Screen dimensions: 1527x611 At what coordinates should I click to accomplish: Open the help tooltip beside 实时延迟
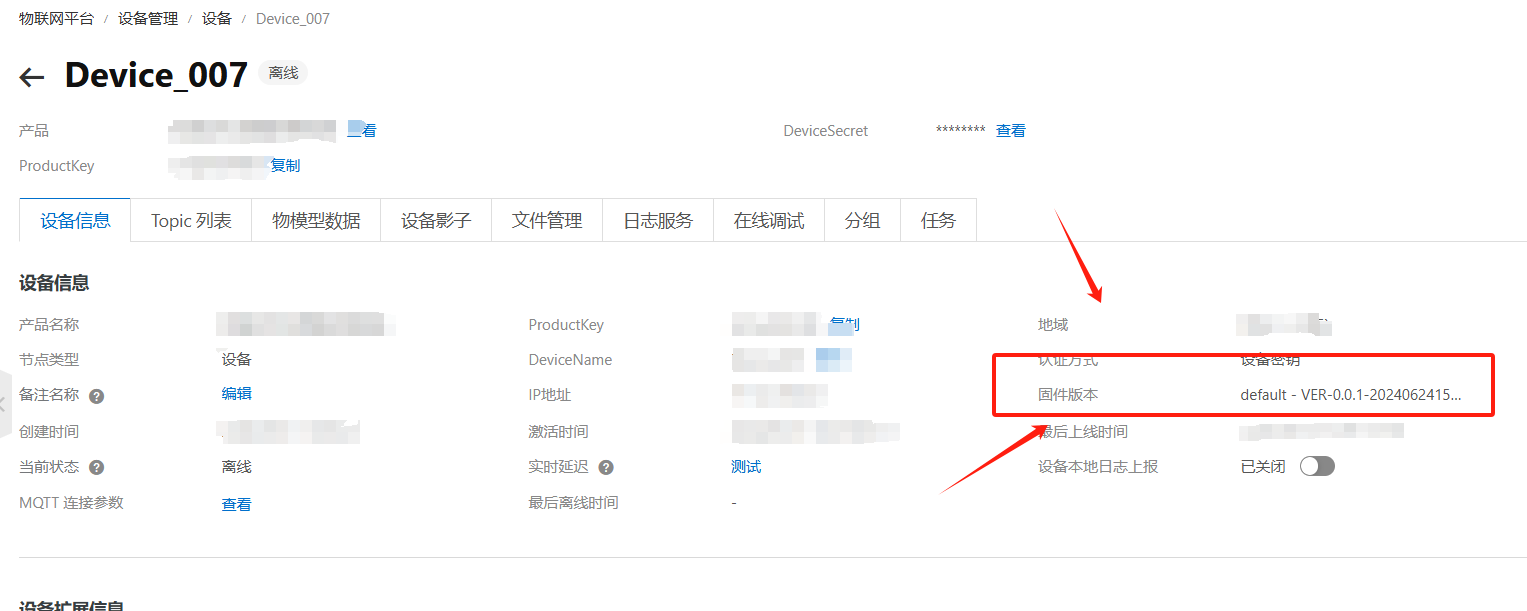(x=606, y=466)
